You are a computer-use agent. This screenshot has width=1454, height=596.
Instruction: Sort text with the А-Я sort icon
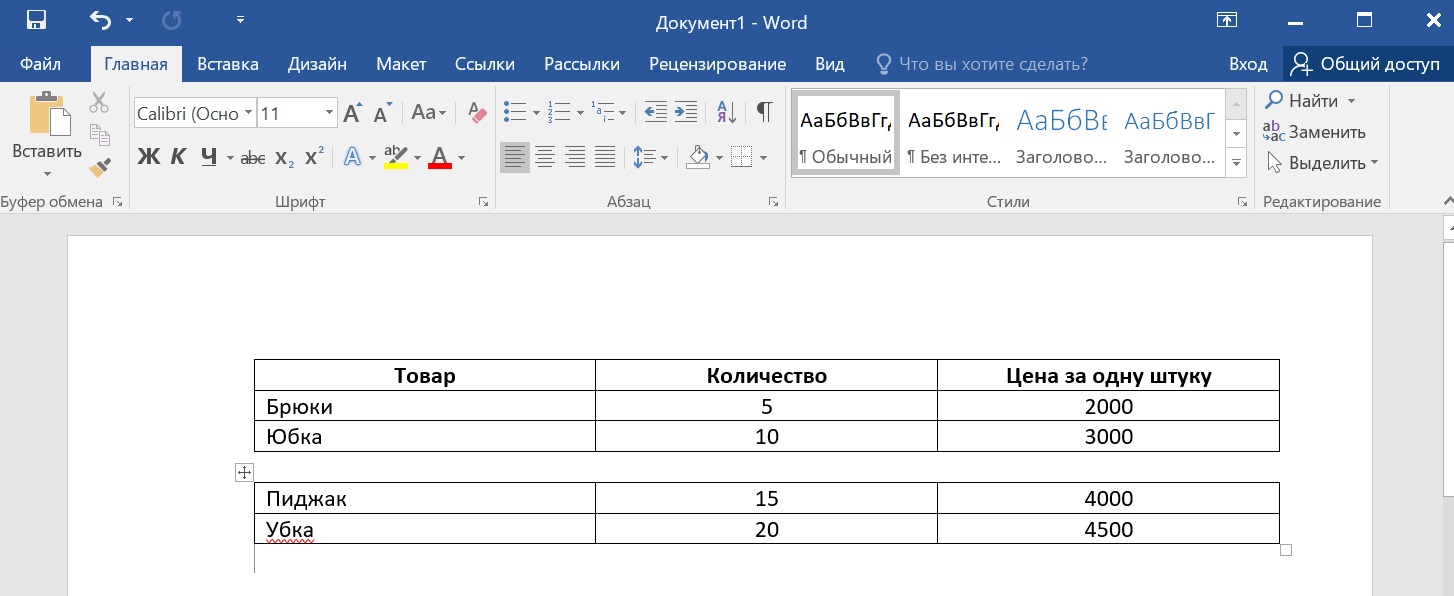click(x=727, y=112)
